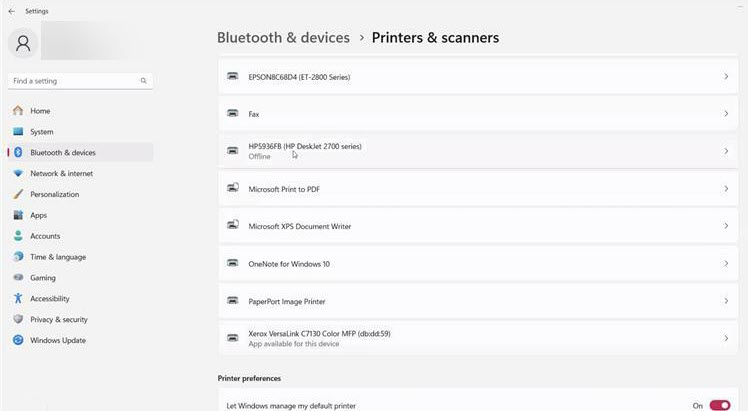The image size is (748, 411).
Task: Click the Bluetooth & devices sidebar icon
Action: point(18,153)
